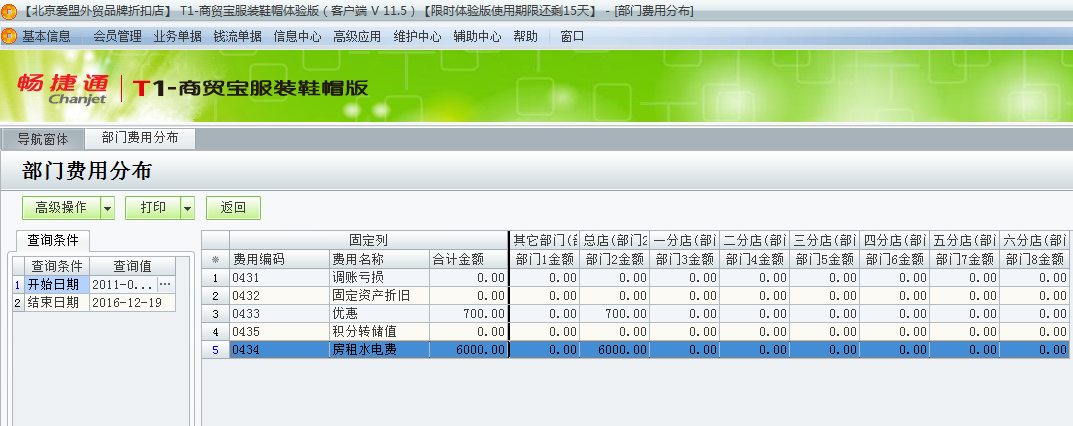Click the 结束日期 value 2016-12-19
1073x426 pixels.
[x=132, y=302]
